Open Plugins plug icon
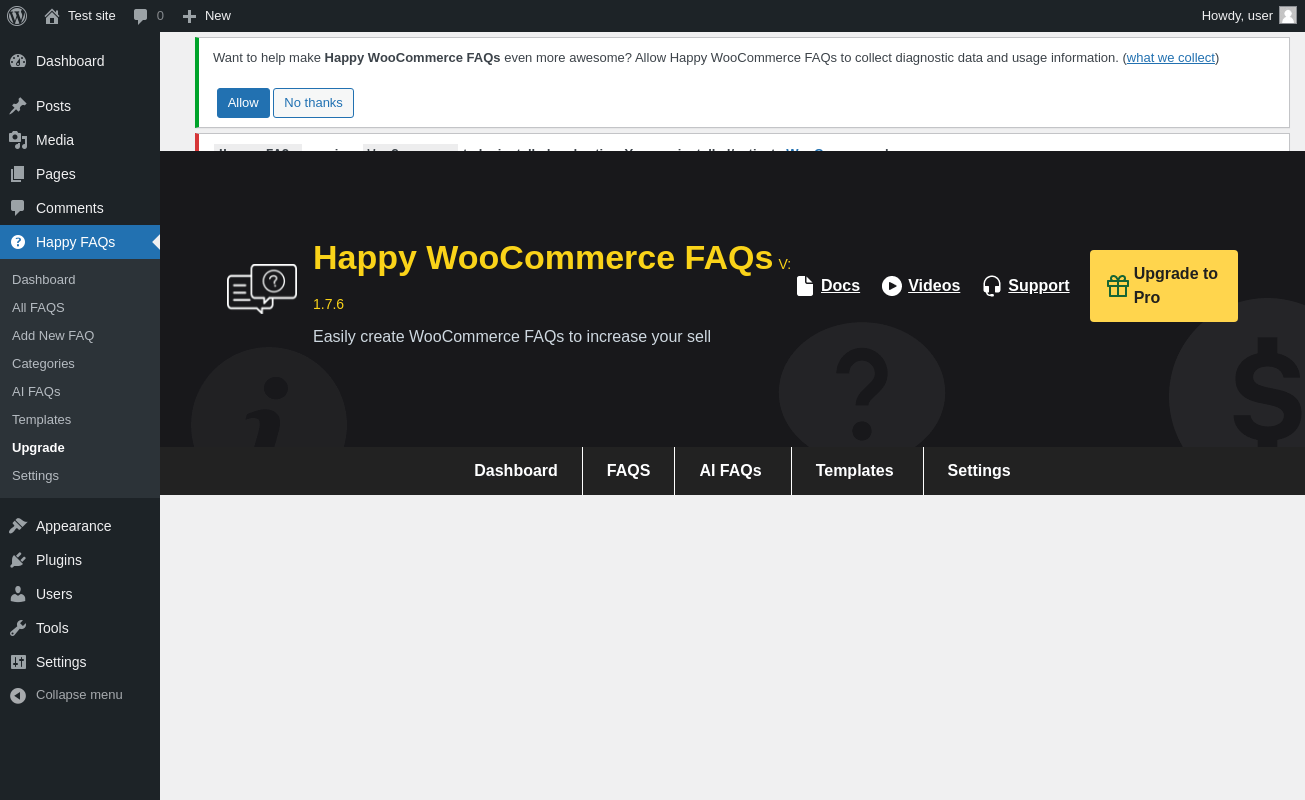Screen dimensions: 1305x800 pyautogui.click(x=18, y=560)
